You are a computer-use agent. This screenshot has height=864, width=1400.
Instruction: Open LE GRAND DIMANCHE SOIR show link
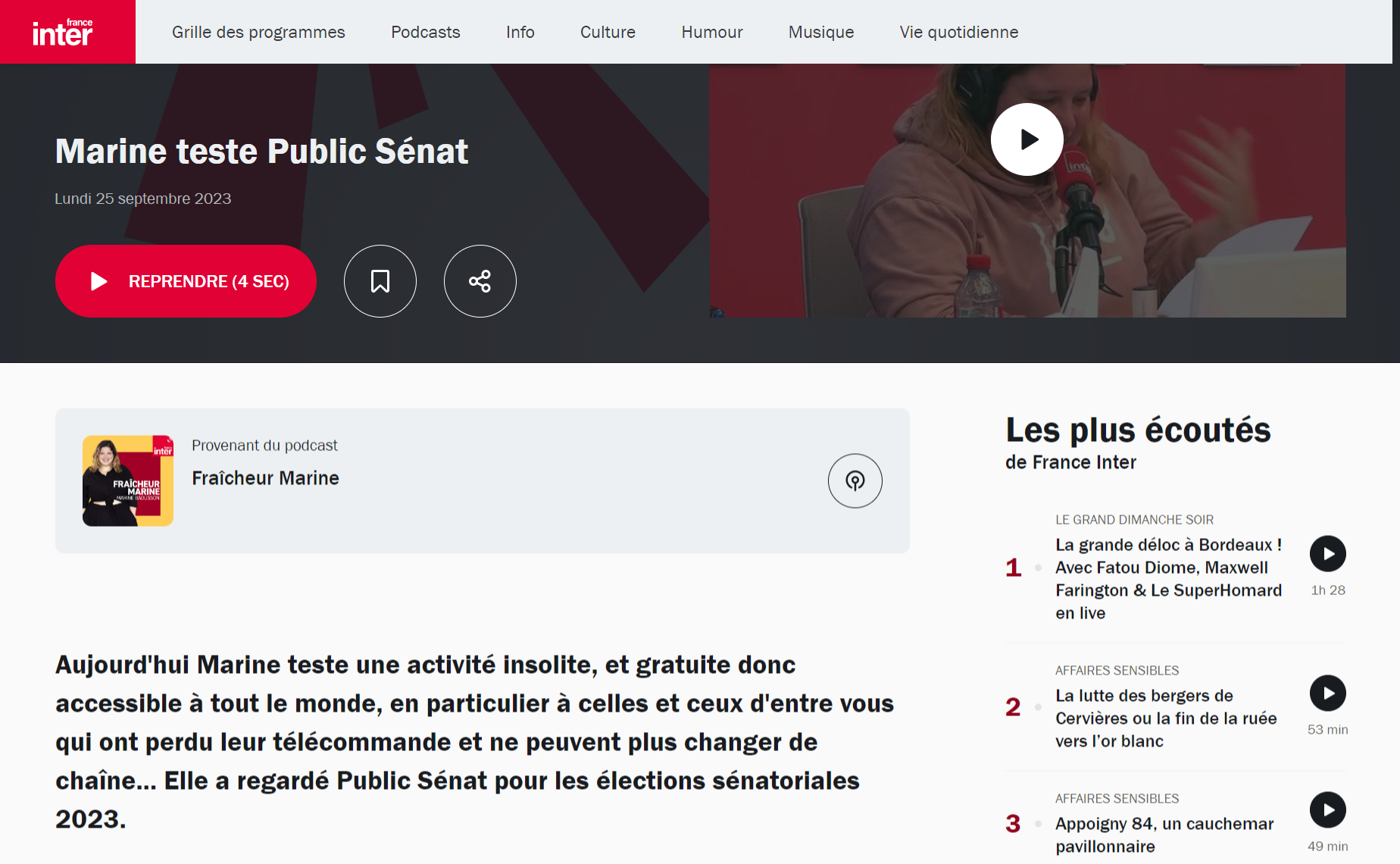point(1135,520)
